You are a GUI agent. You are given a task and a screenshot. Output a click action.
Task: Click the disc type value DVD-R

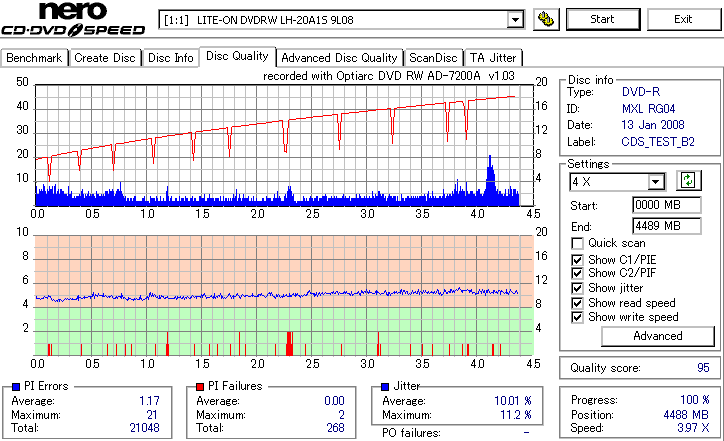(x=641, y=92)
